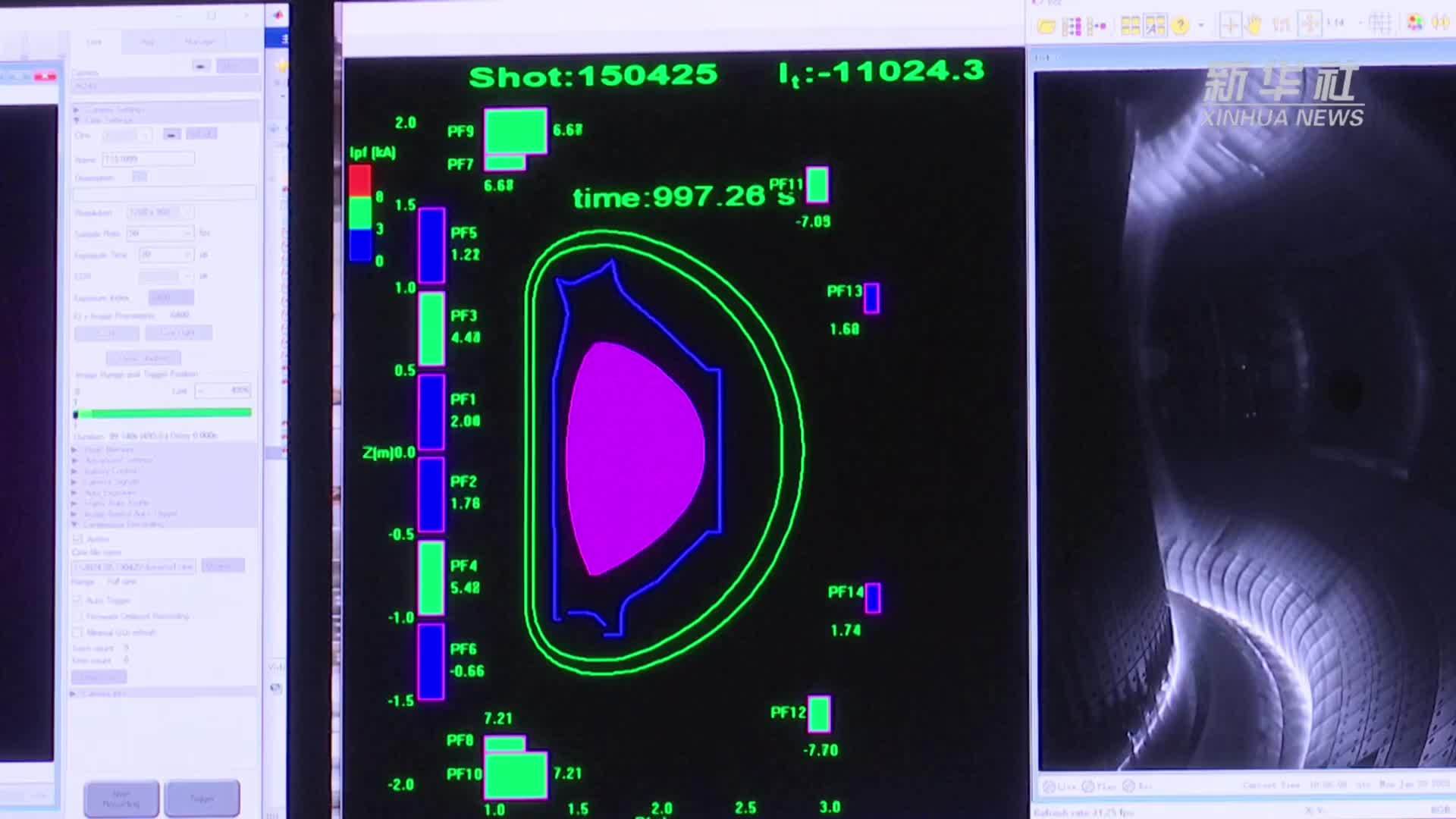The image size is (1456, 819).
Task: Open the Resolution dropdown
Action: pos(160,212)
